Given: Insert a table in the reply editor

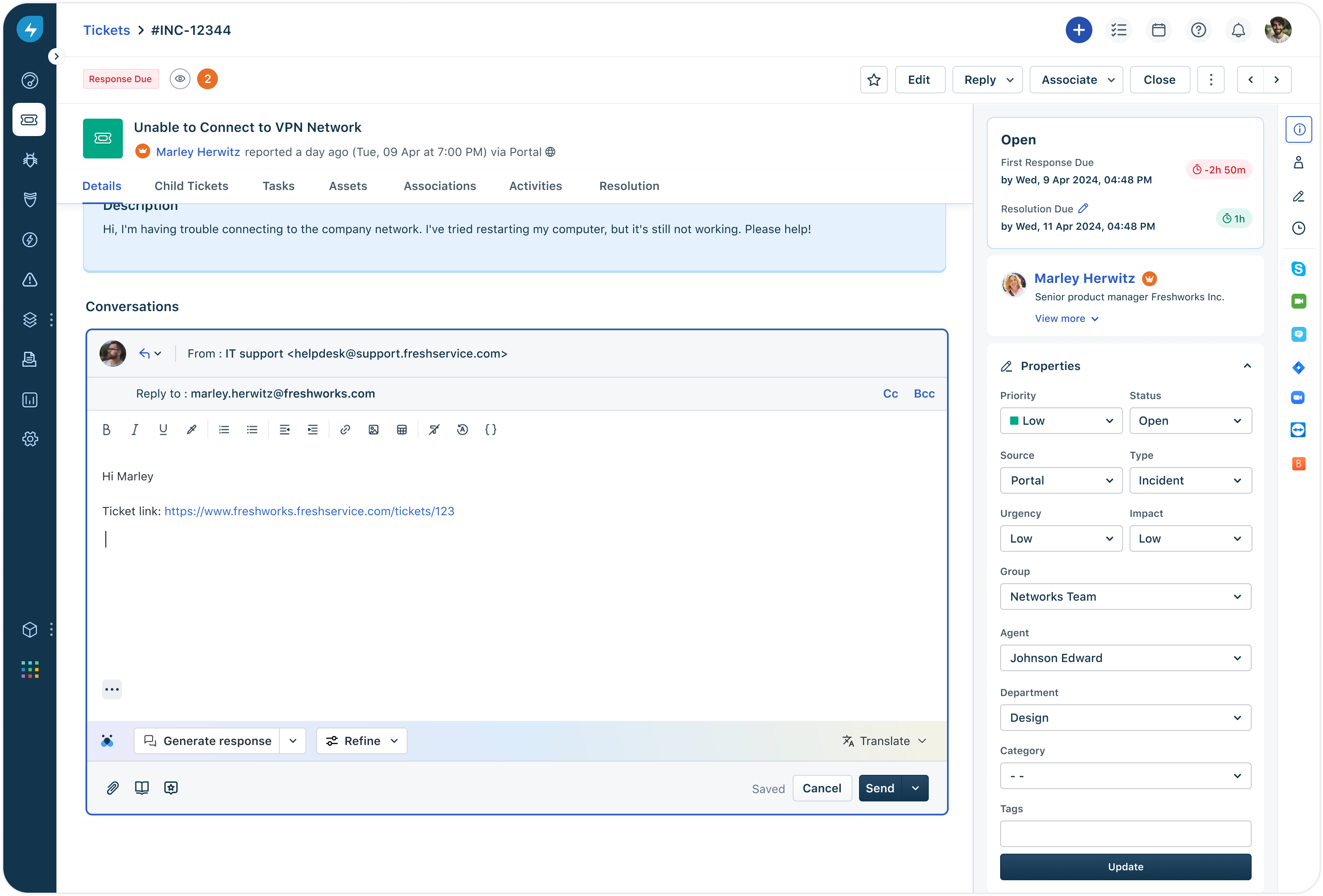Looking at the screenshot, I should 402,430.
